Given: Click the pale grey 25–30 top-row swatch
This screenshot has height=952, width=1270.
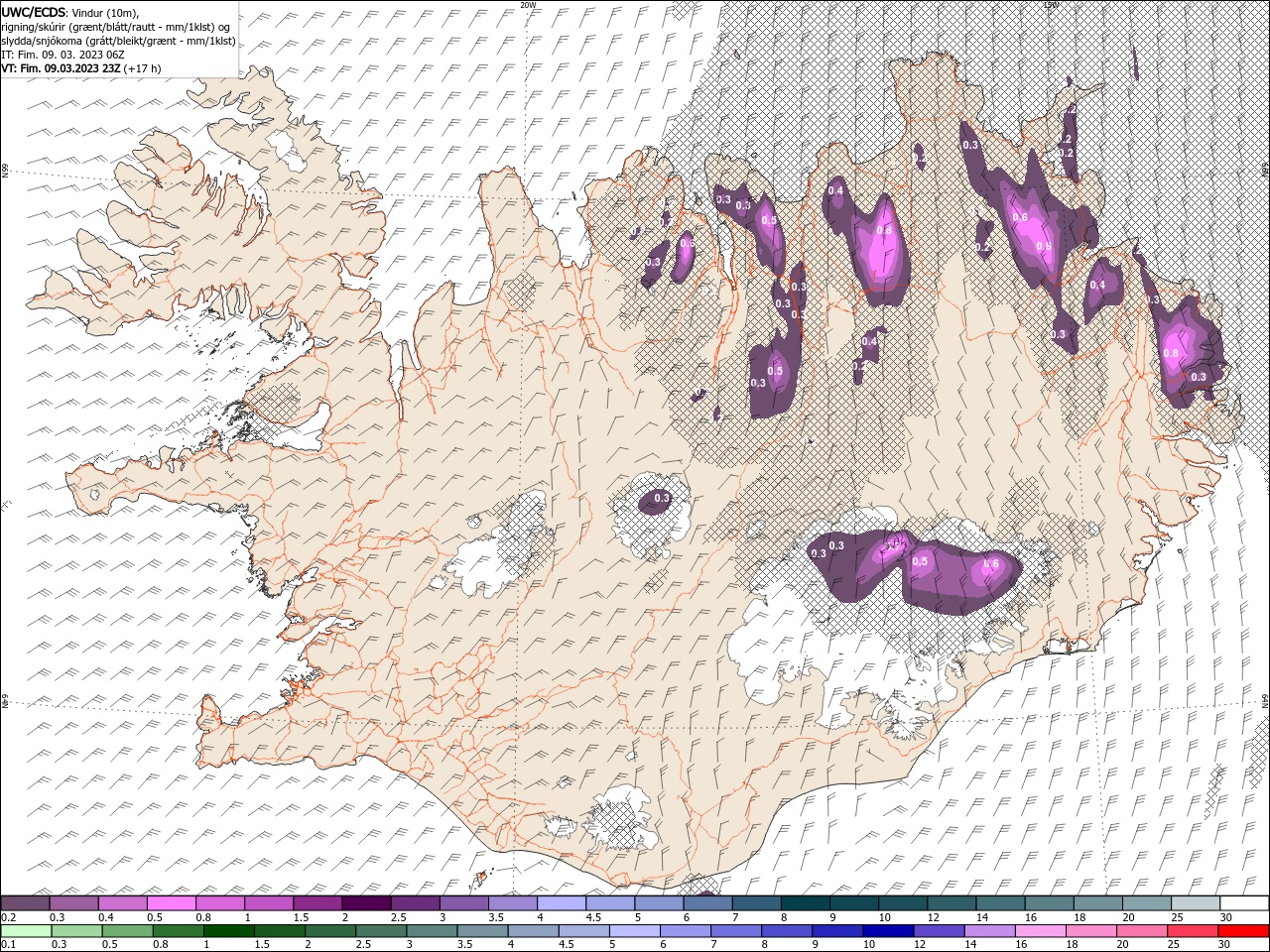Looking at the screenshot, I should pos(1196,903).
